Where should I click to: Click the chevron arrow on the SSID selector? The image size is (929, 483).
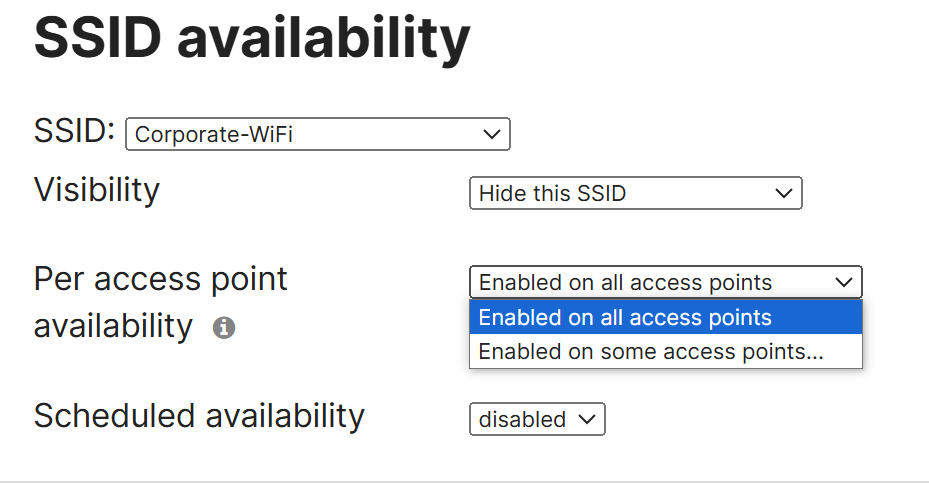coord(492,135)
